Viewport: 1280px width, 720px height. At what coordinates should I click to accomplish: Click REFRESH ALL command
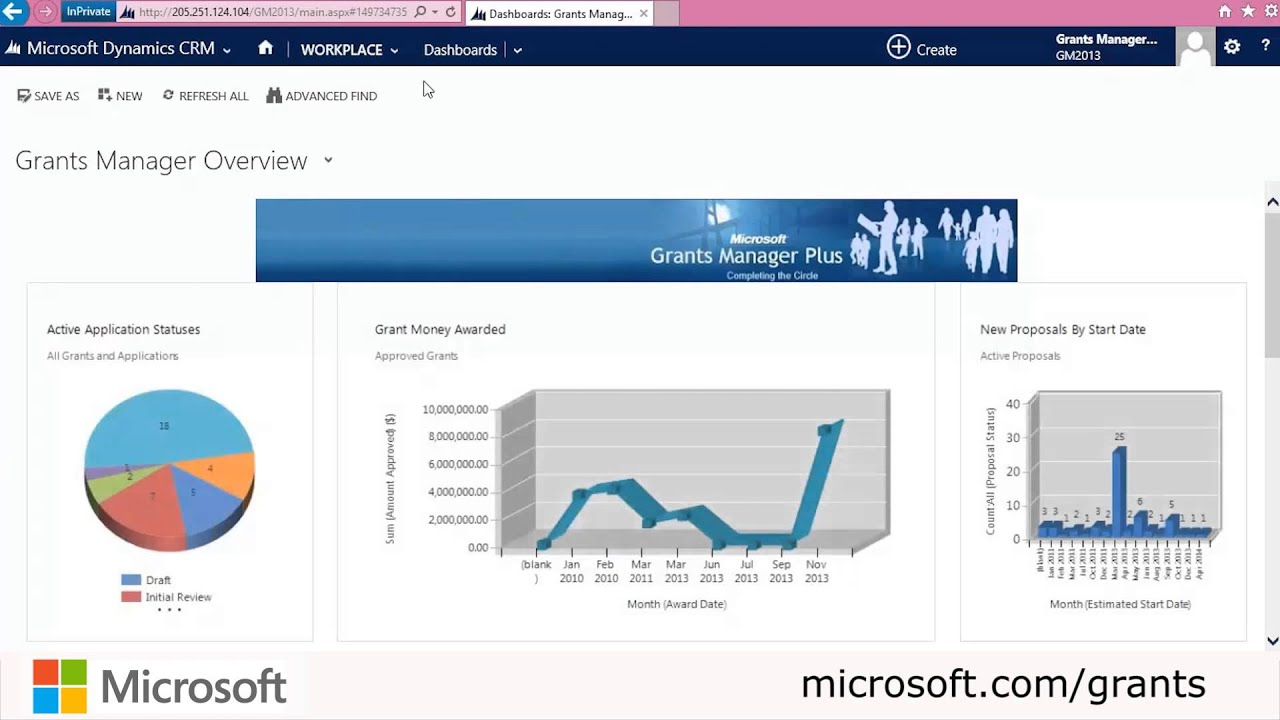(205, 96)
